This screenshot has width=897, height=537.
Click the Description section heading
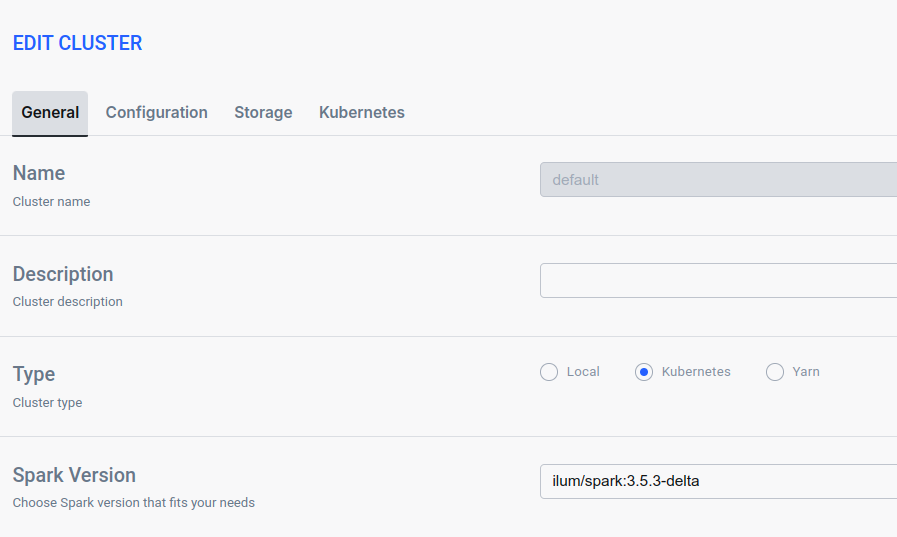(x=63, y=274)
